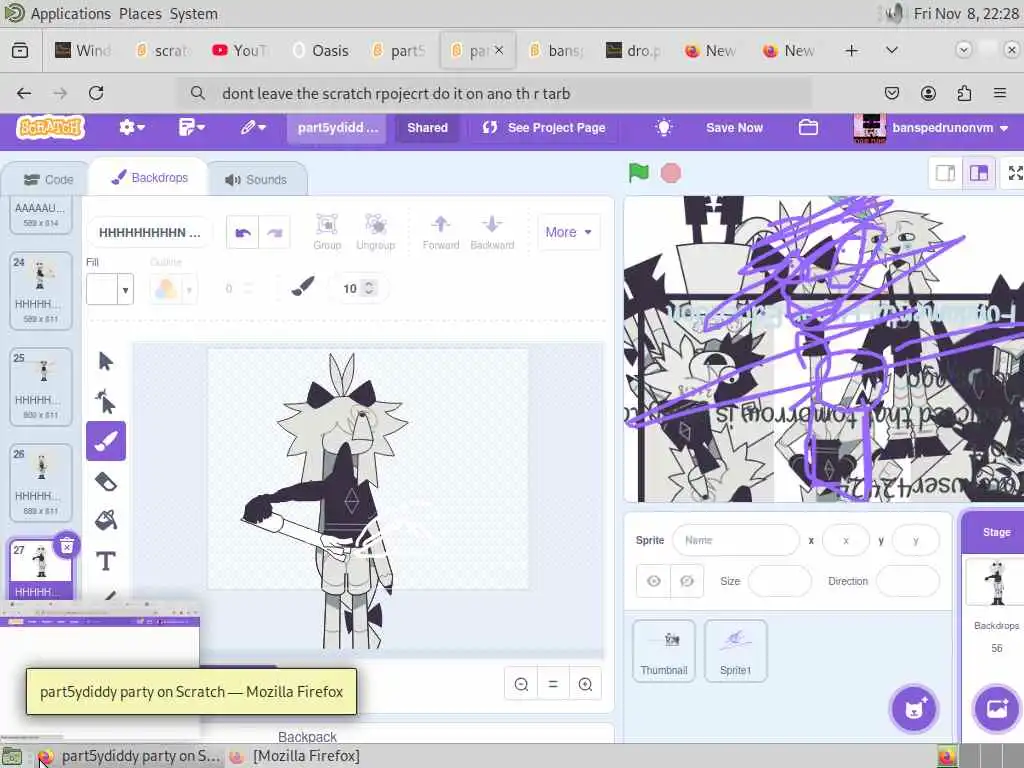Viewport: 1024px width, 768px height.
Task: Open the Applications menu
Action: pos(71,14)
